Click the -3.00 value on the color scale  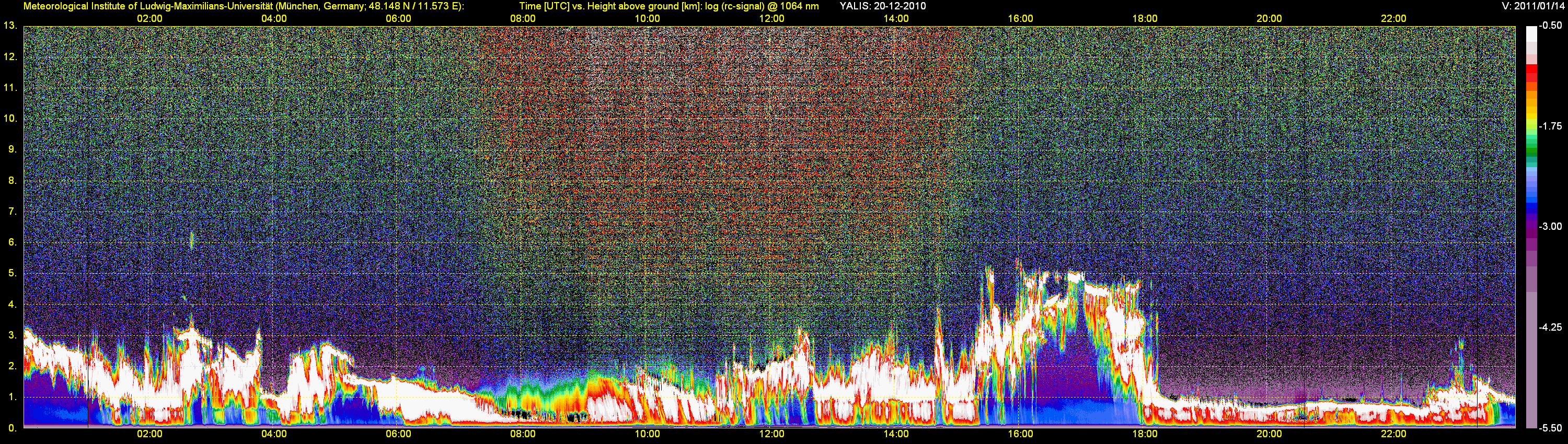tap(1551, 227)
